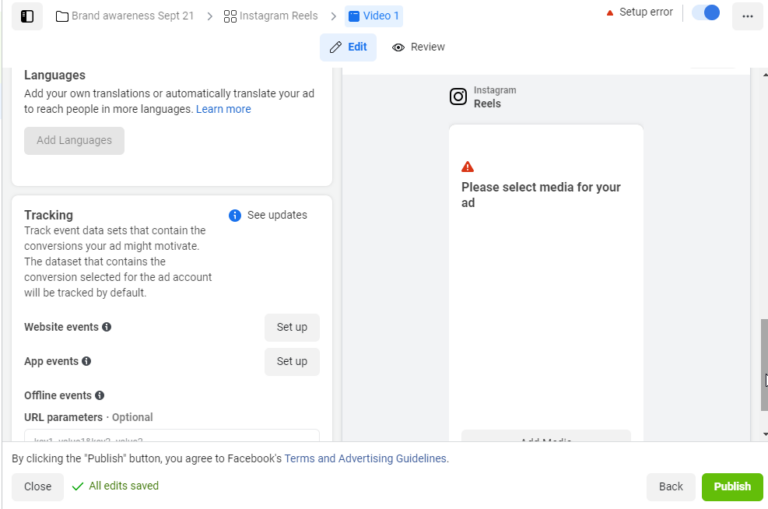Viewport: 768px width, 509px height.
Task: Open Instagram Reels ad set breadcrumb
Action: (x=270, y=16)
